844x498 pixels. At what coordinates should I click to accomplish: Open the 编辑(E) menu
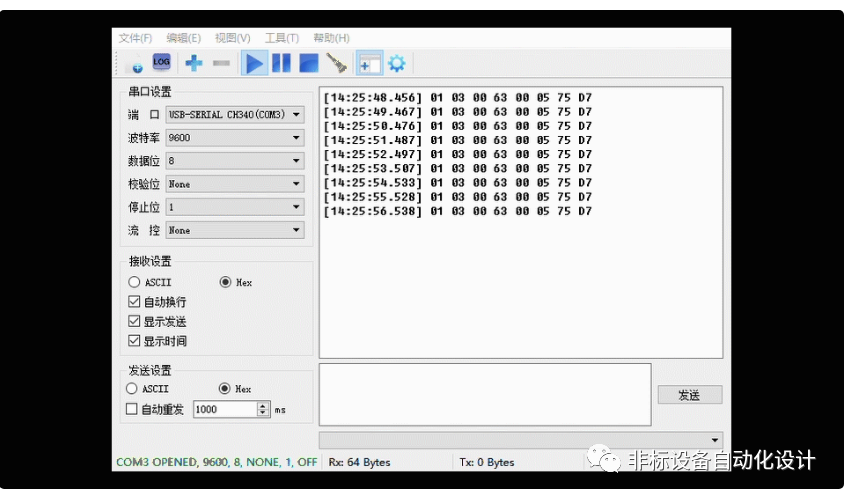coord(184,38)
